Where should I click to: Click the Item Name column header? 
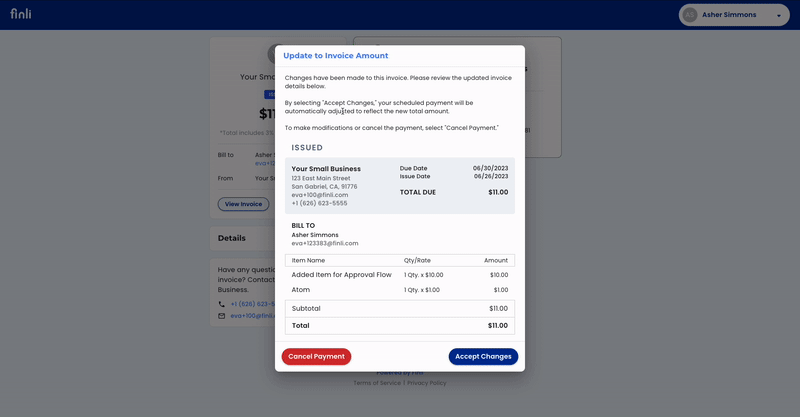tap(308, 260)
